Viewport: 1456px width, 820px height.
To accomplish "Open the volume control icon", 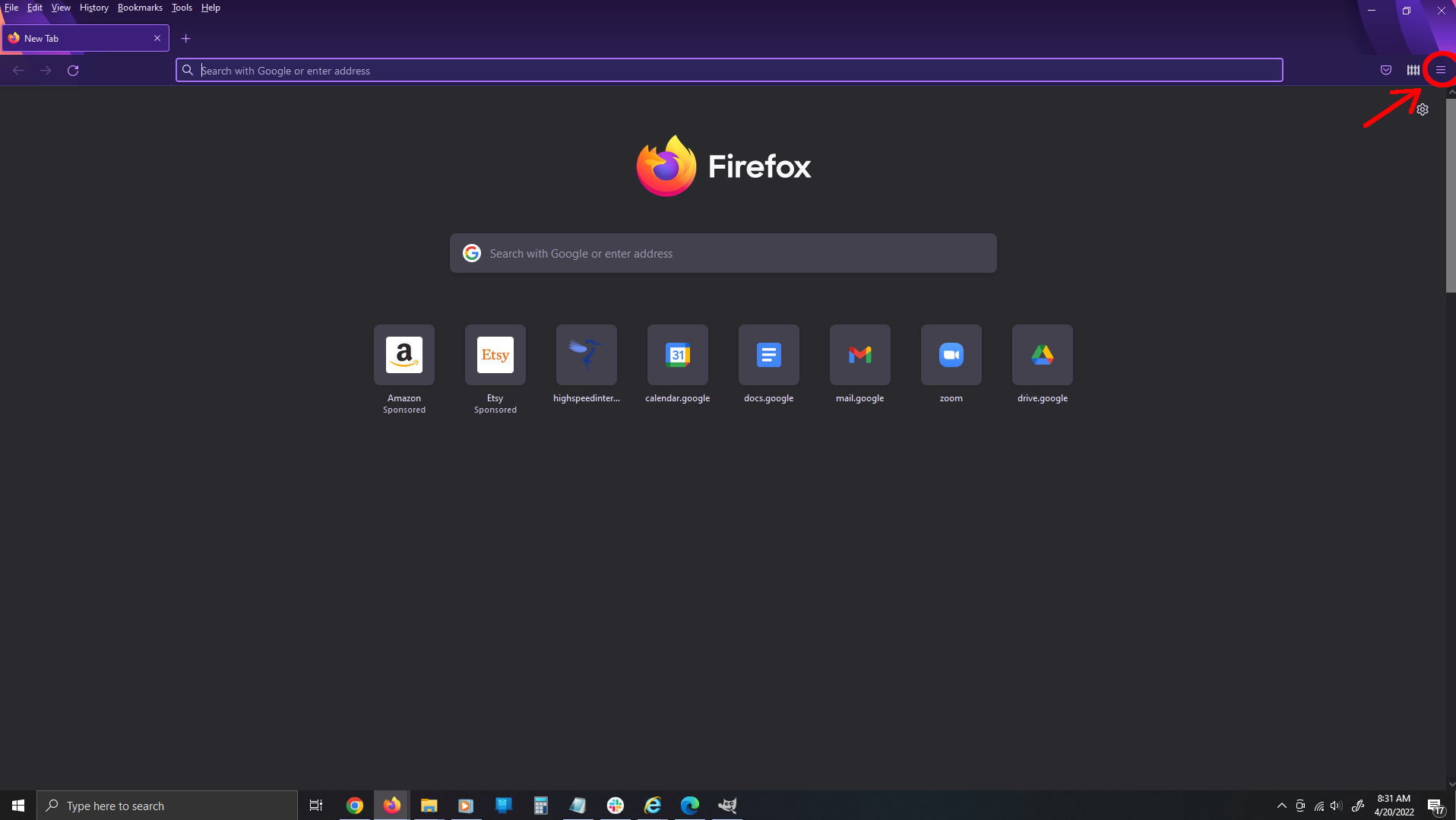I will click(x=1336, y=806).
